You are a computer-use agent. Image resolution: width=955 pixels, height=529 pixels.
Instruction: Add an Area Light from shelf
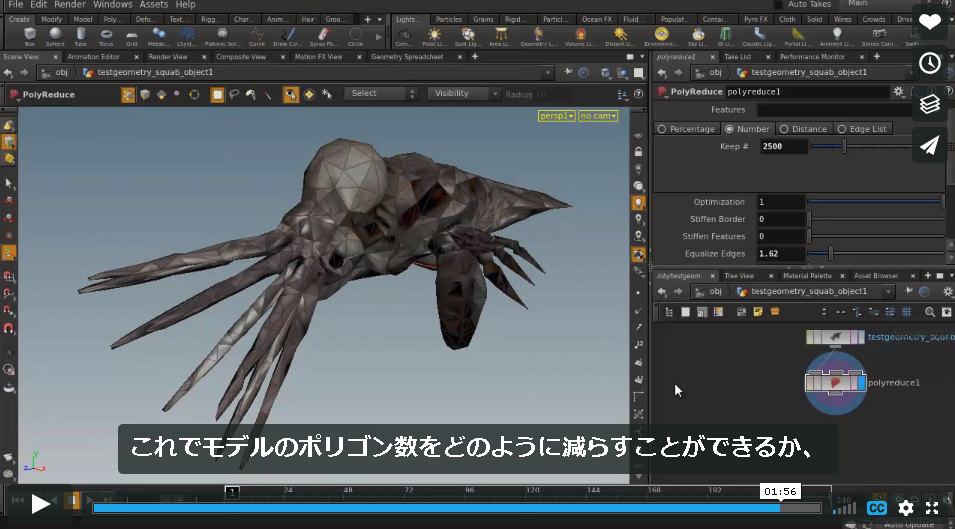501,36
